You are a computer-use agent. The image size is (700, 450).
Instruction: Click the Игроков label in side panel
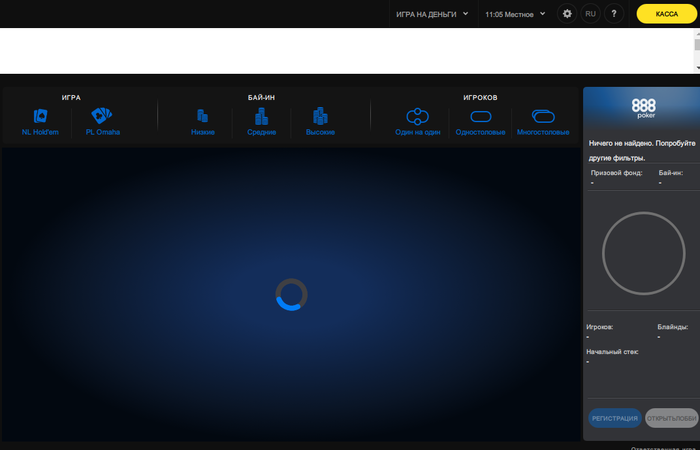600,327
